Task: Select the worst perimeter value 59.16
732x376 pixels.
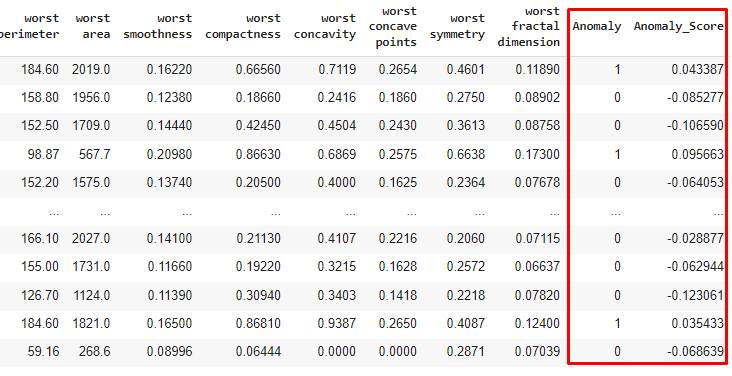Action: 43,351
